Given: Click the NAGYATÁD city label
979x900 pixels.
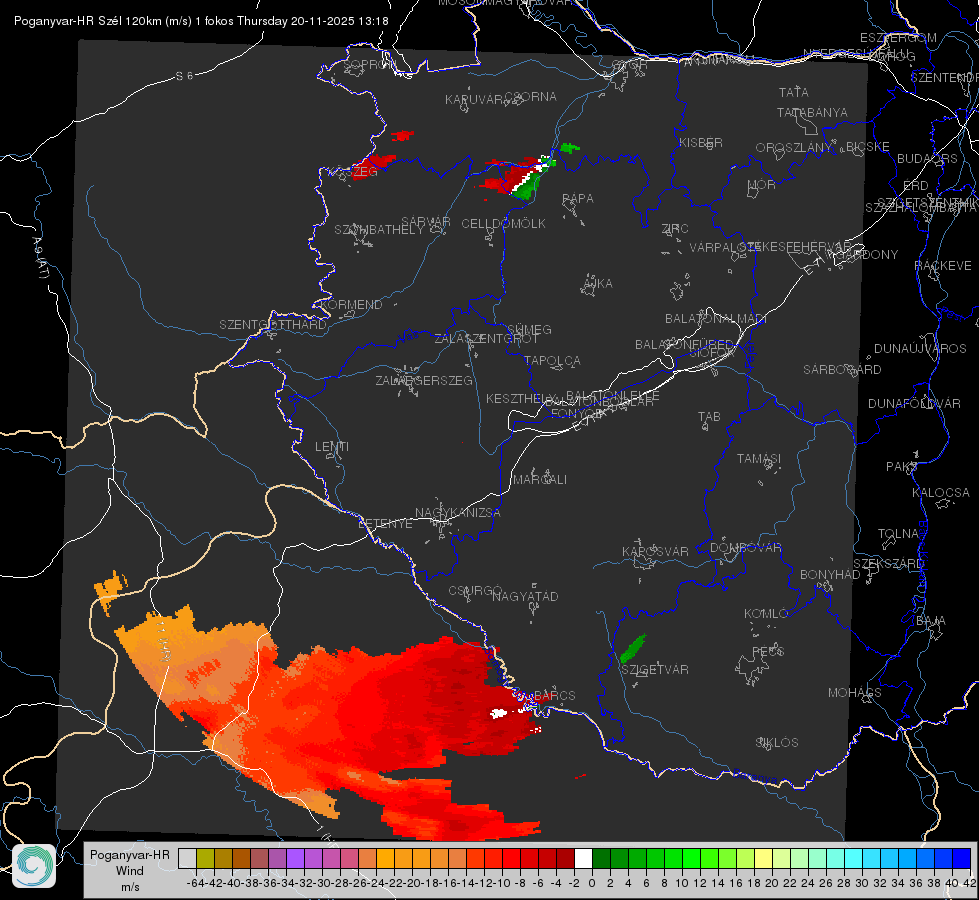Looking at the screenshot, I should (x=525, y=596).
